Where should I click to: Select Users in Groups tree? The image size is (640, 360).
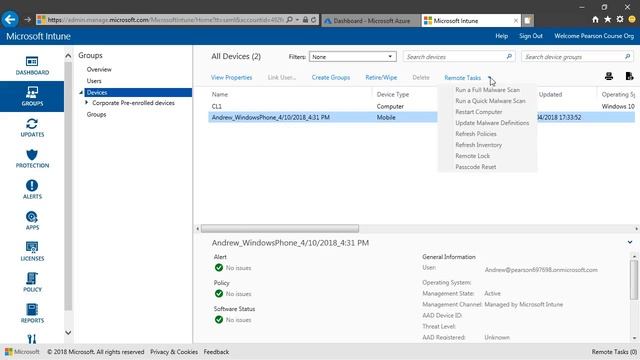(x=94, y=81)
